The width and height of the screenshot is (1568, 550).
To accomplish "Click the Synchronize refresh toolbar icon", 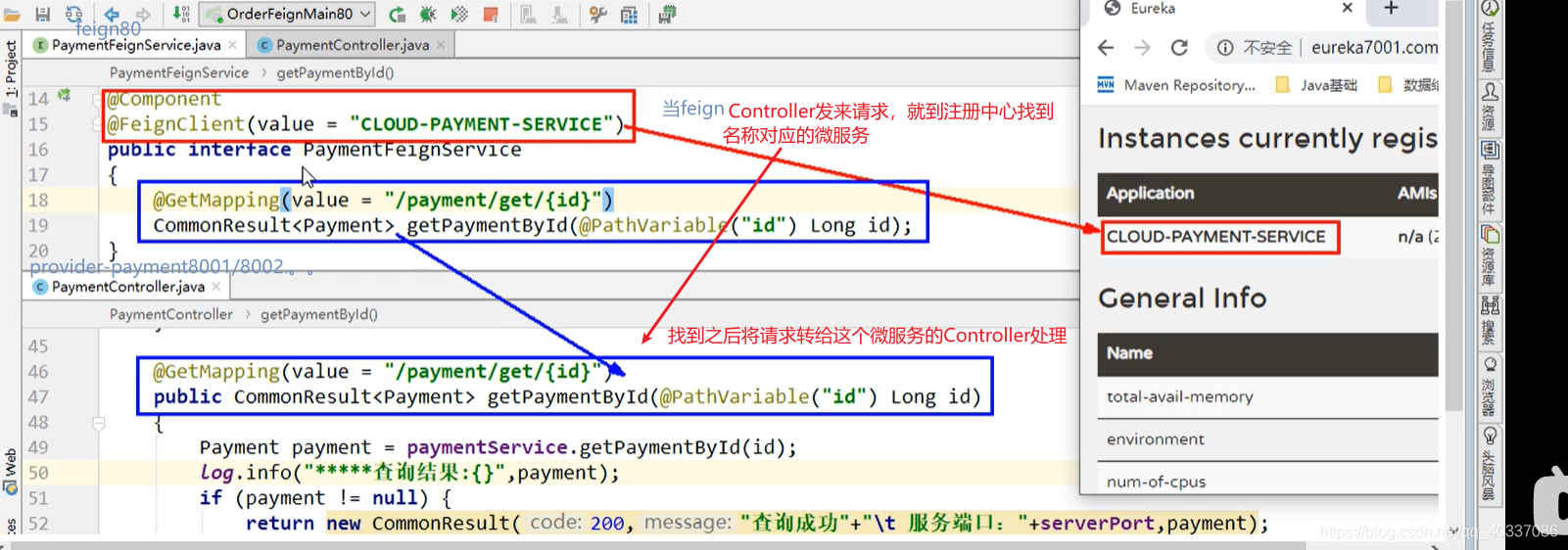I will pyautogui.click(x=73, y=15).
